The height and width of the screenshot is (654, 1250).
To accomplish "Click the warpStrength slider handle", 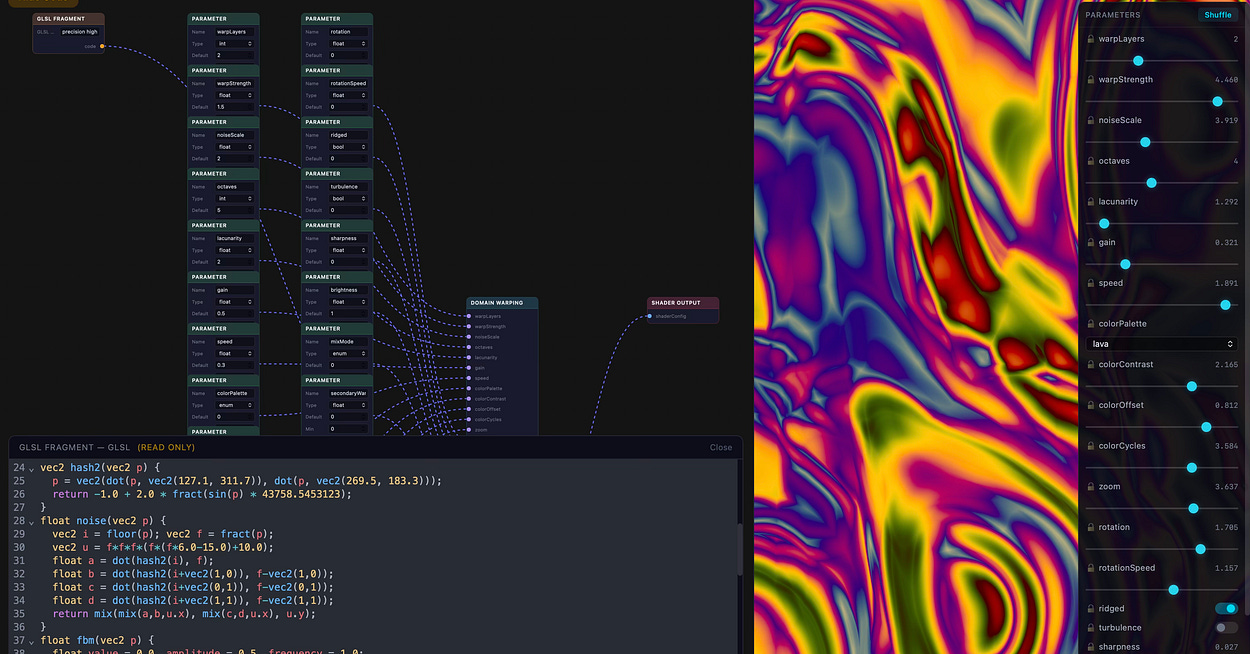I will click(1217, 101).
